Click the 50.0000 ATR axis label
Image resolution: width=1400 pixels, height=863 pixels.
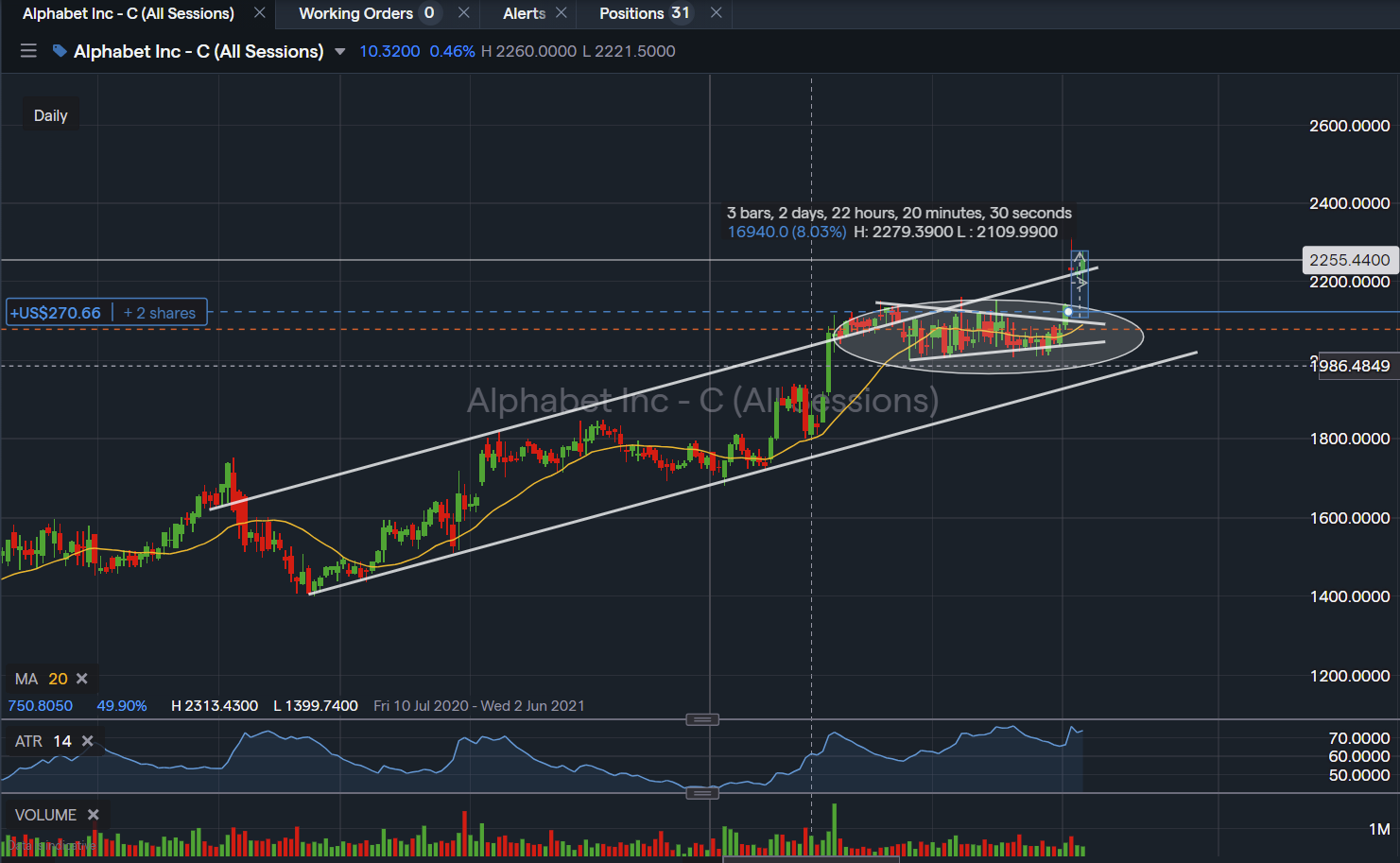tap(1359, 775)
